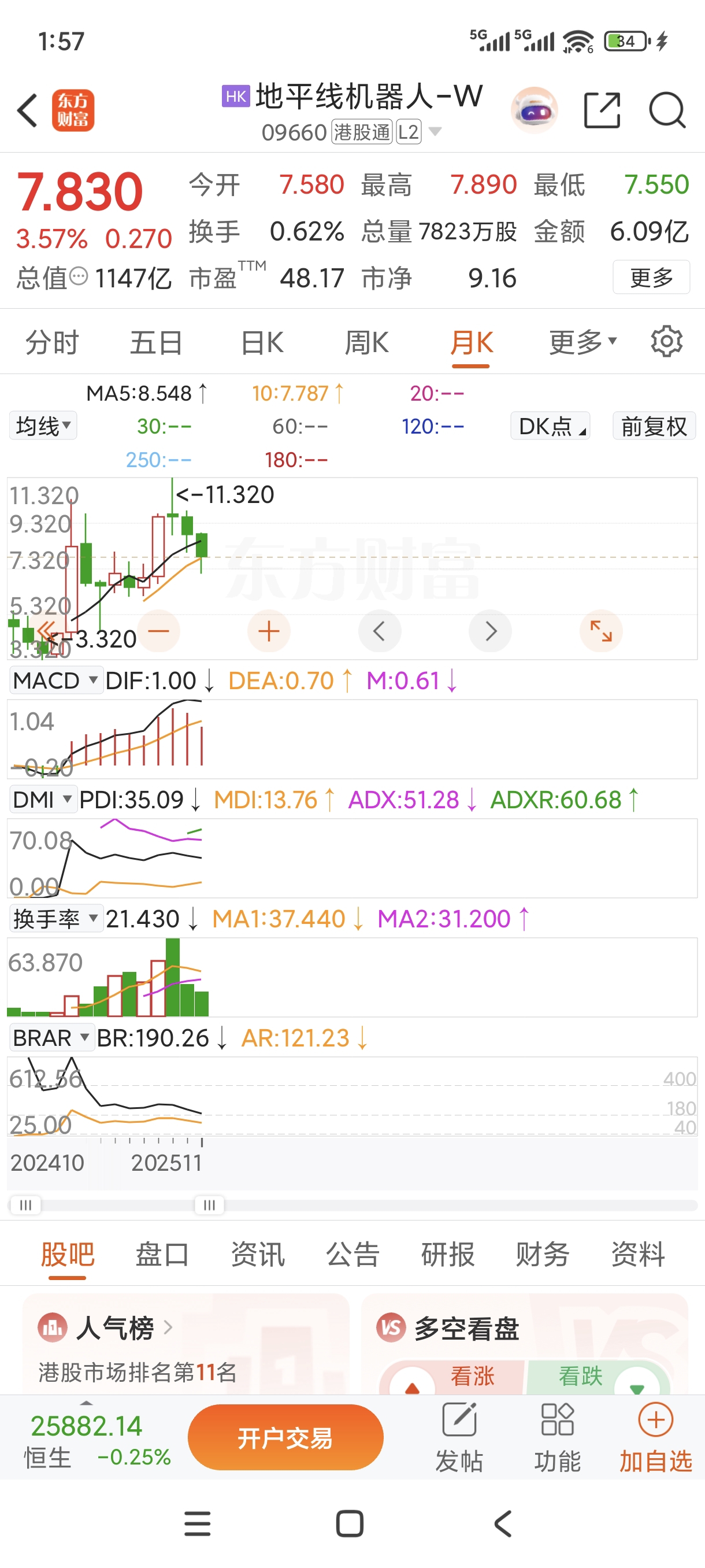Tap right handle of chart range slider

coord(209,1205)
